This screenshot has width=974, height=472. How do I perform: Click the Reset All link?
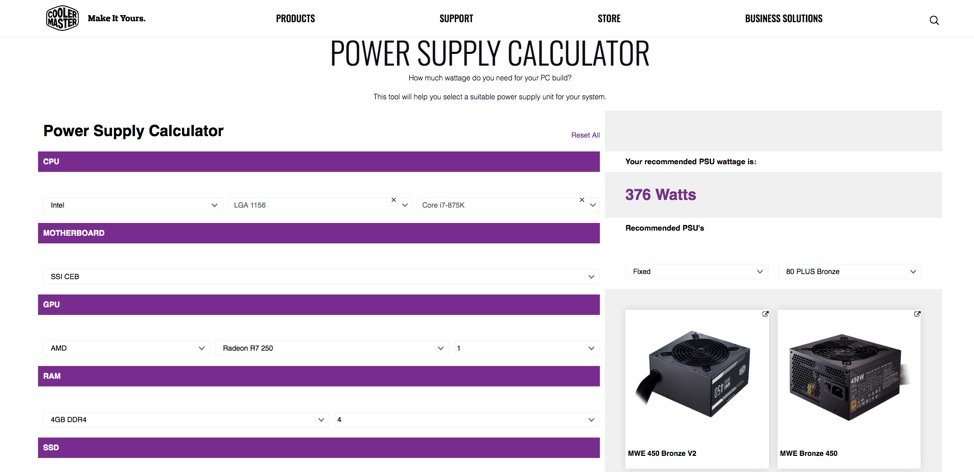point(585,135)
